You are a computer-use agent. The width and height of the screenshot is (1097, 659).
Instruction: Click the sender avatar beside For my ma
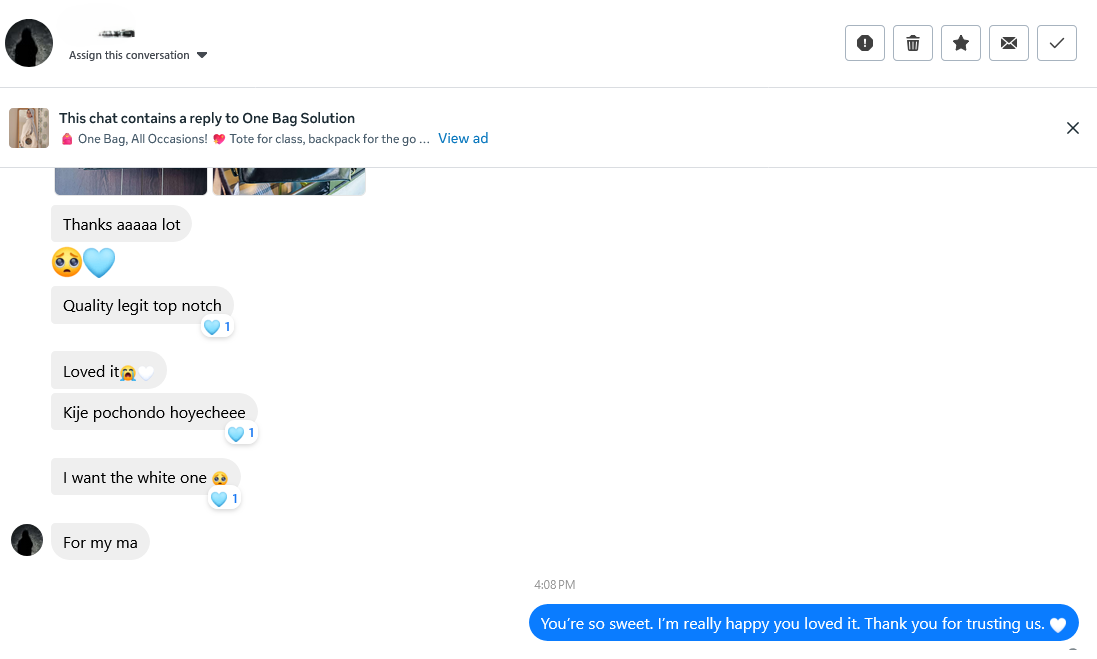(x=27, y=540)
